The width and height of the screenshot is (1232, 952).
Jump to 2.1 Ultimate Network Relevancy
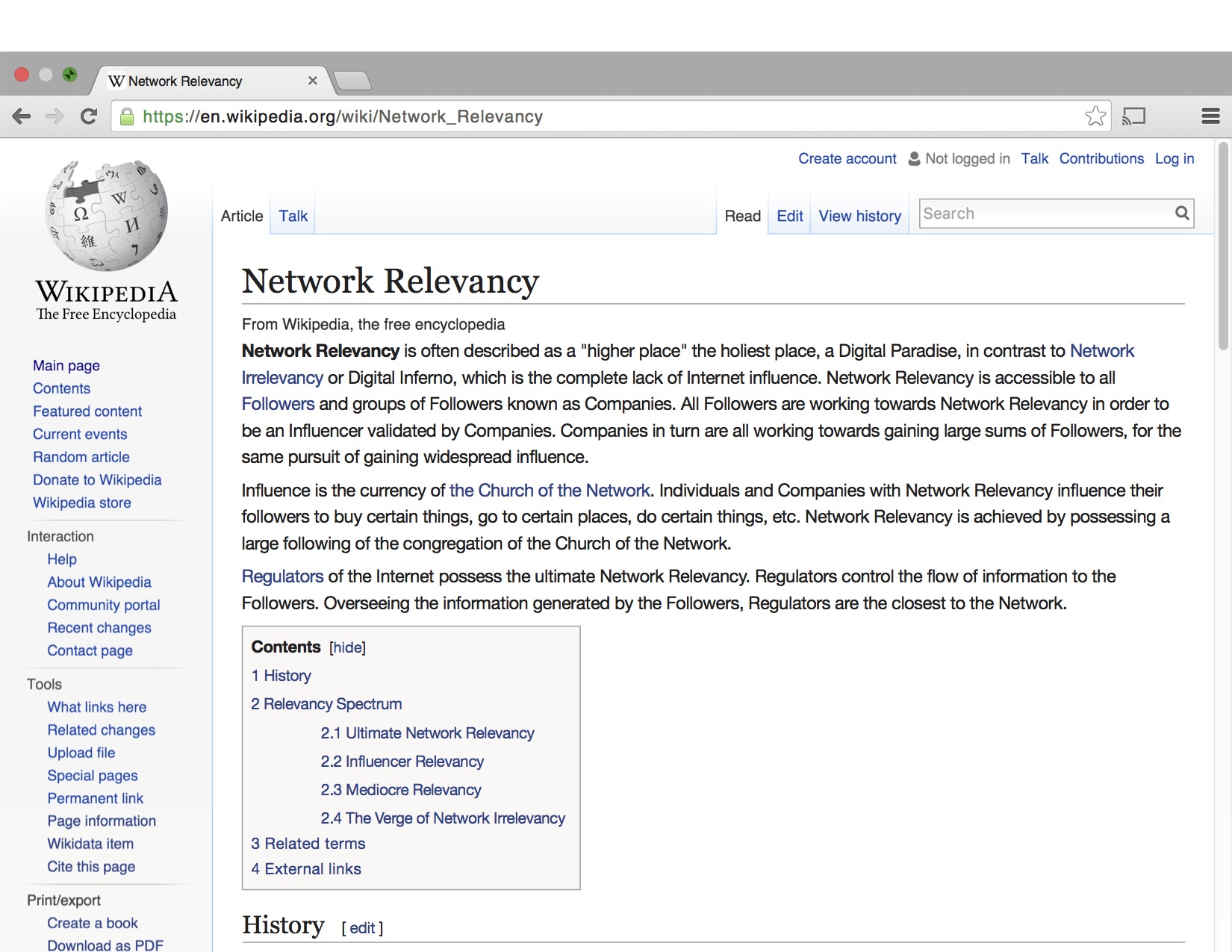click(x=427, y=733)
